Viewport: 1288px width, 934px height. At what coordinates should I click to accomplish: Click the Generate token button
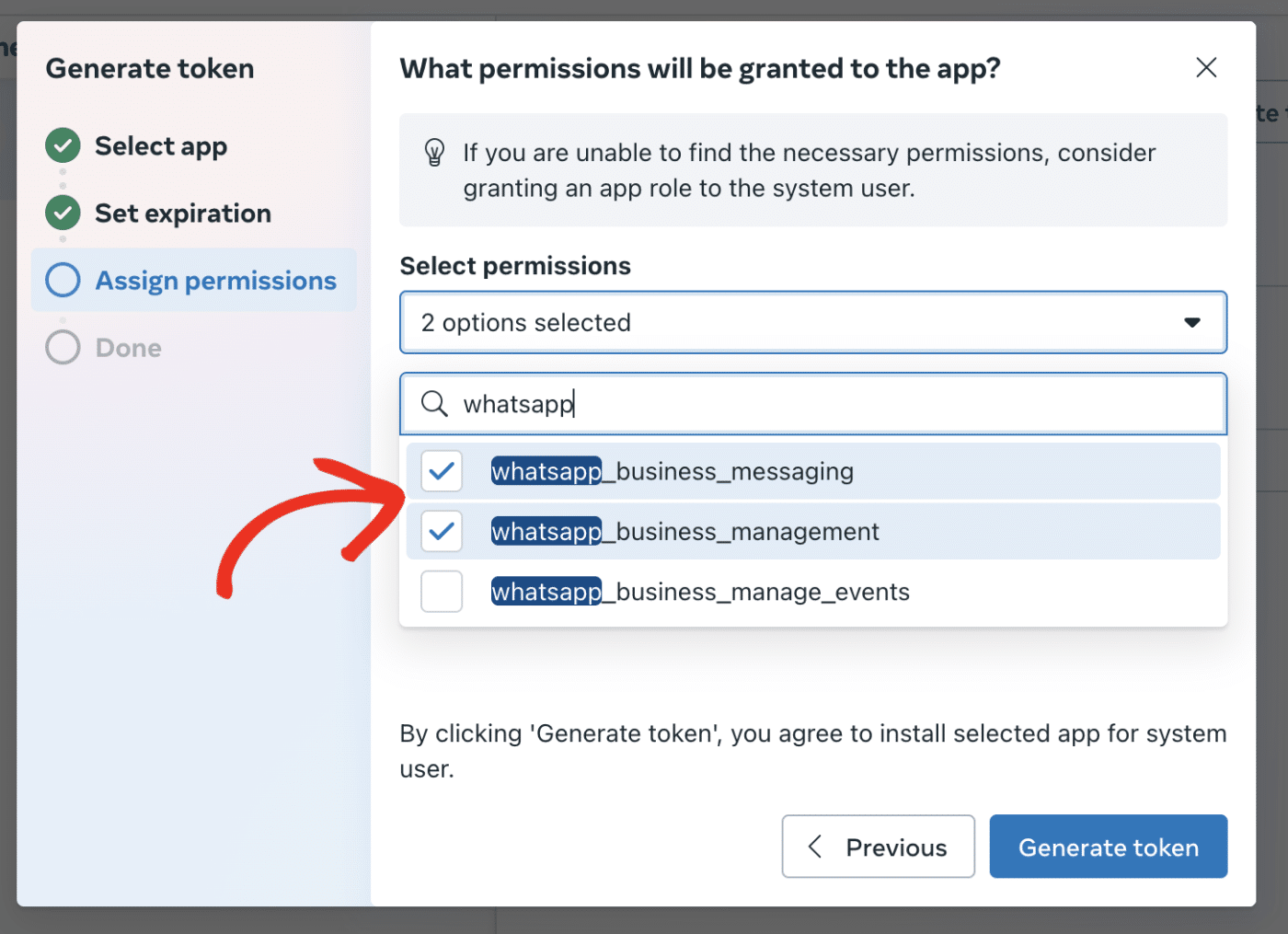1108,847
